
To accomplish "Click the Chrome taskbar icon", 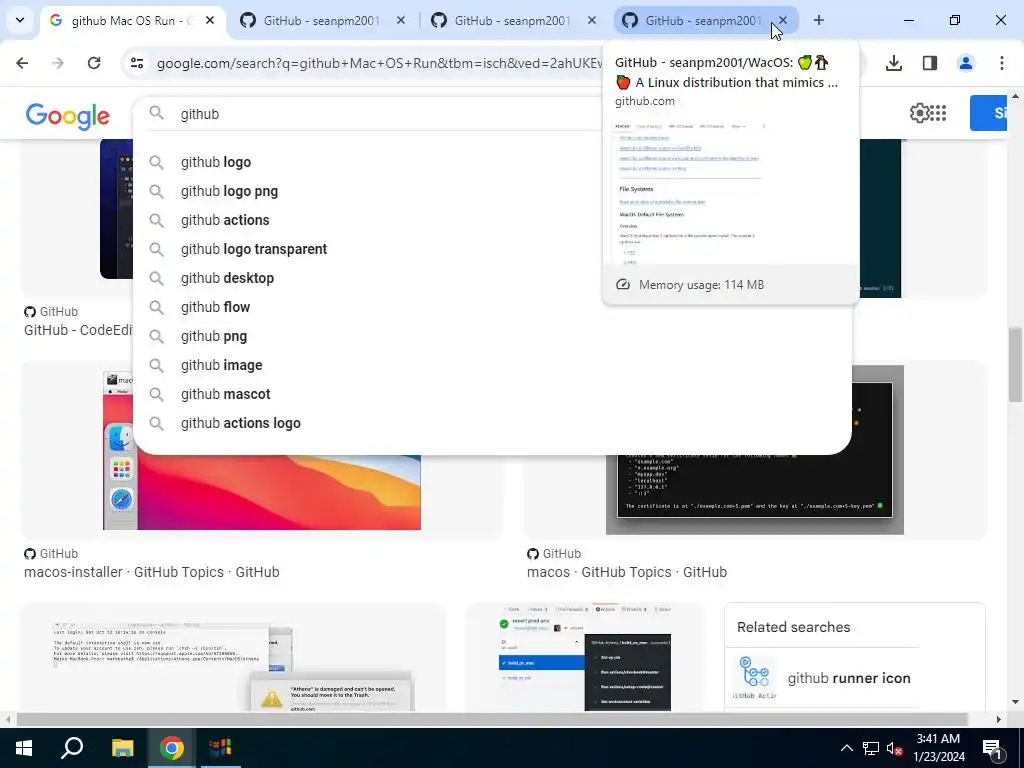I will click(172, 748).
